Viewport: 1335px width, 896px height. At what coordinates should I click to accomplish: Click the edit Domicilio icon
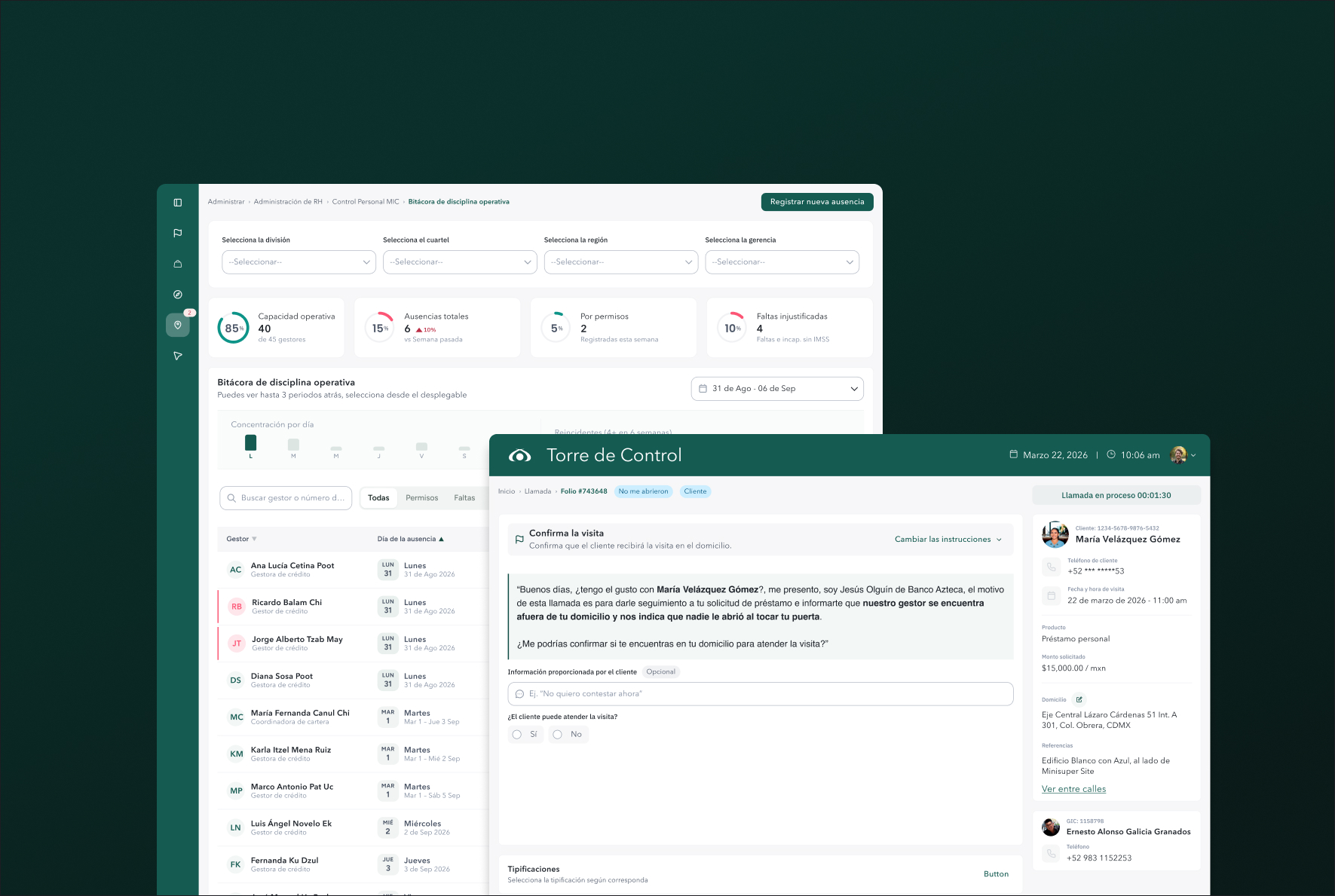pyautogui.click(x=1079, y=699)
